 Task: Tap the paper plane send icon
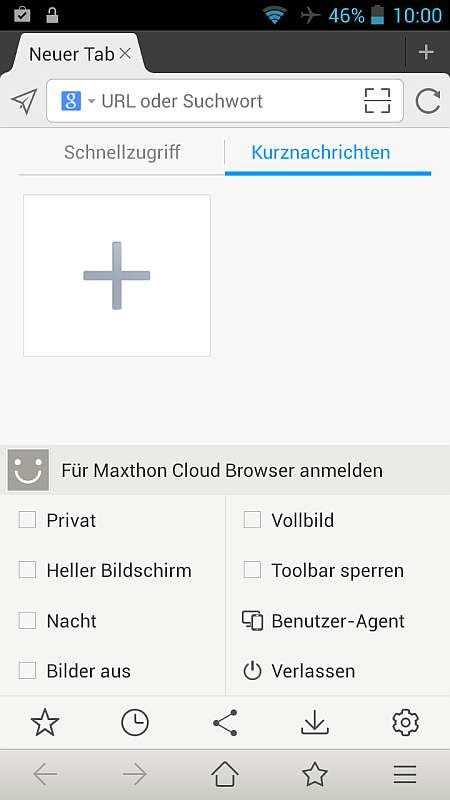[24, 102]
